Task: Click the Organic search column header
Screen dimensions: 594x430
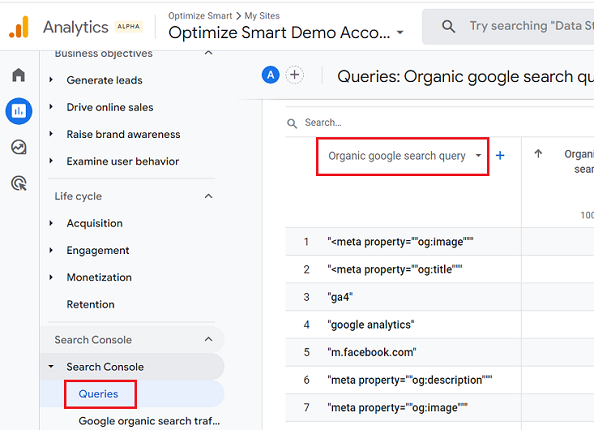Action: tap(579, 161)
